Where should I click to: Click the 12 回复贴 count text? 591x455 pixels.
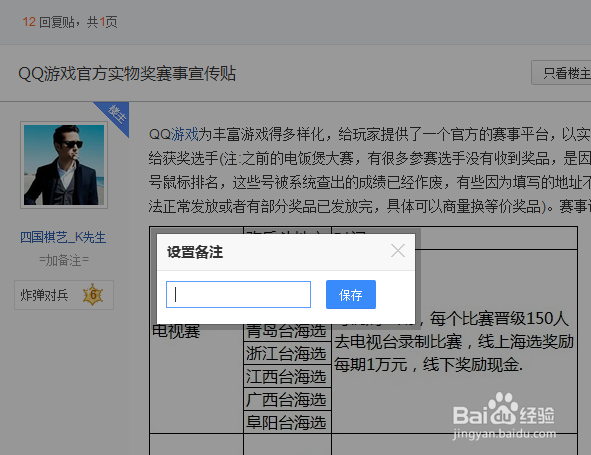(49, 22)
